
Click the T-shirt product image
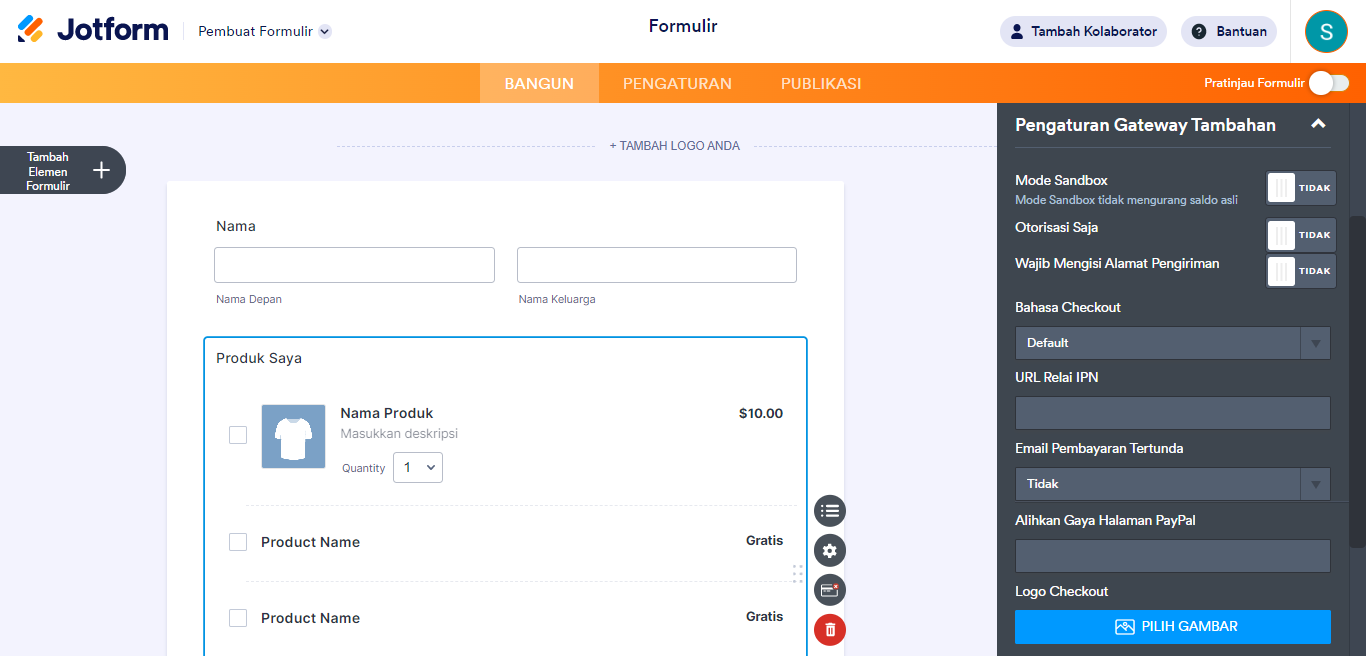click(x=293, y=436)
